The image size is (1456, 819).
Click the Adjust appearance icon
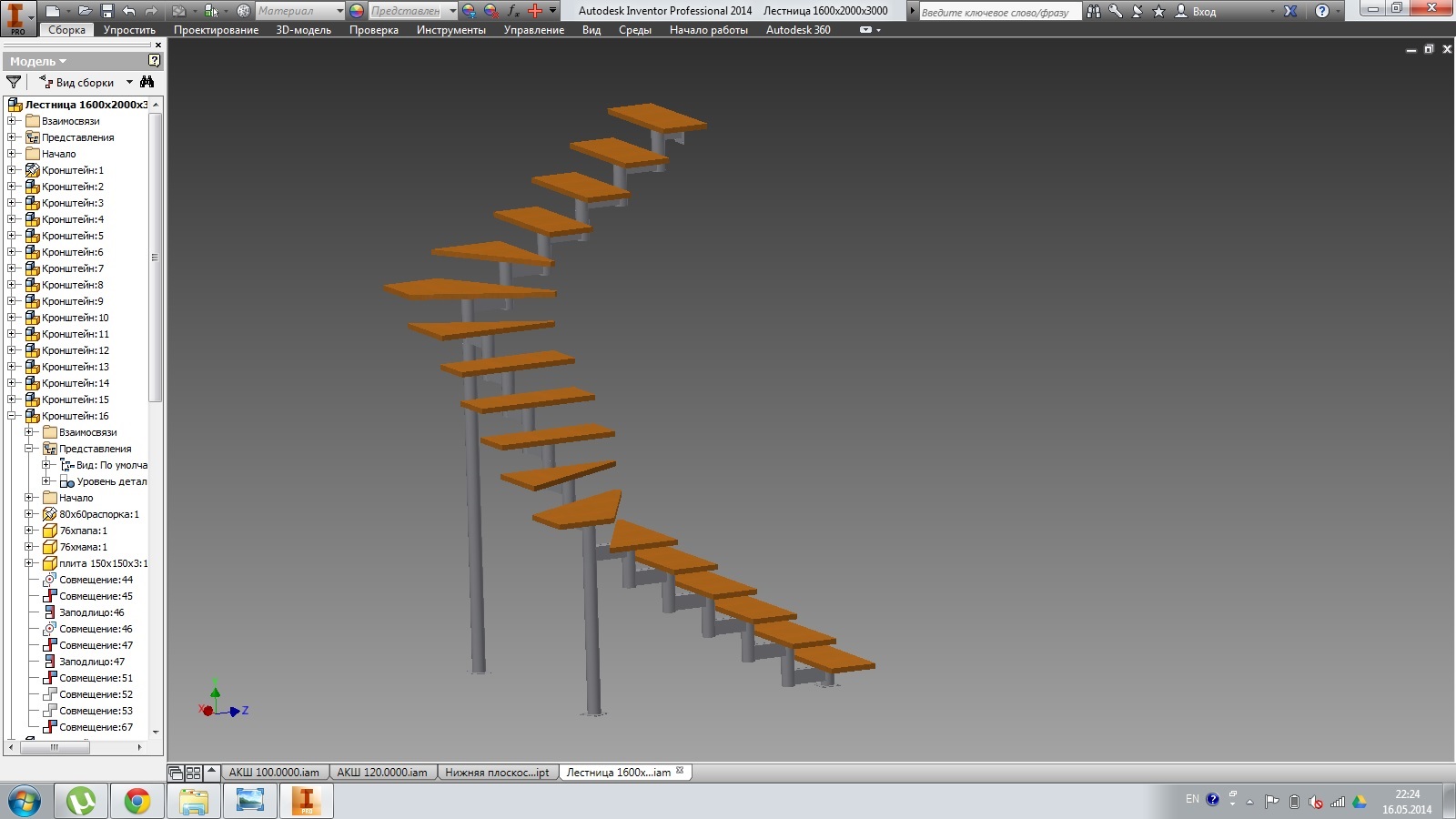pos(469,11)
